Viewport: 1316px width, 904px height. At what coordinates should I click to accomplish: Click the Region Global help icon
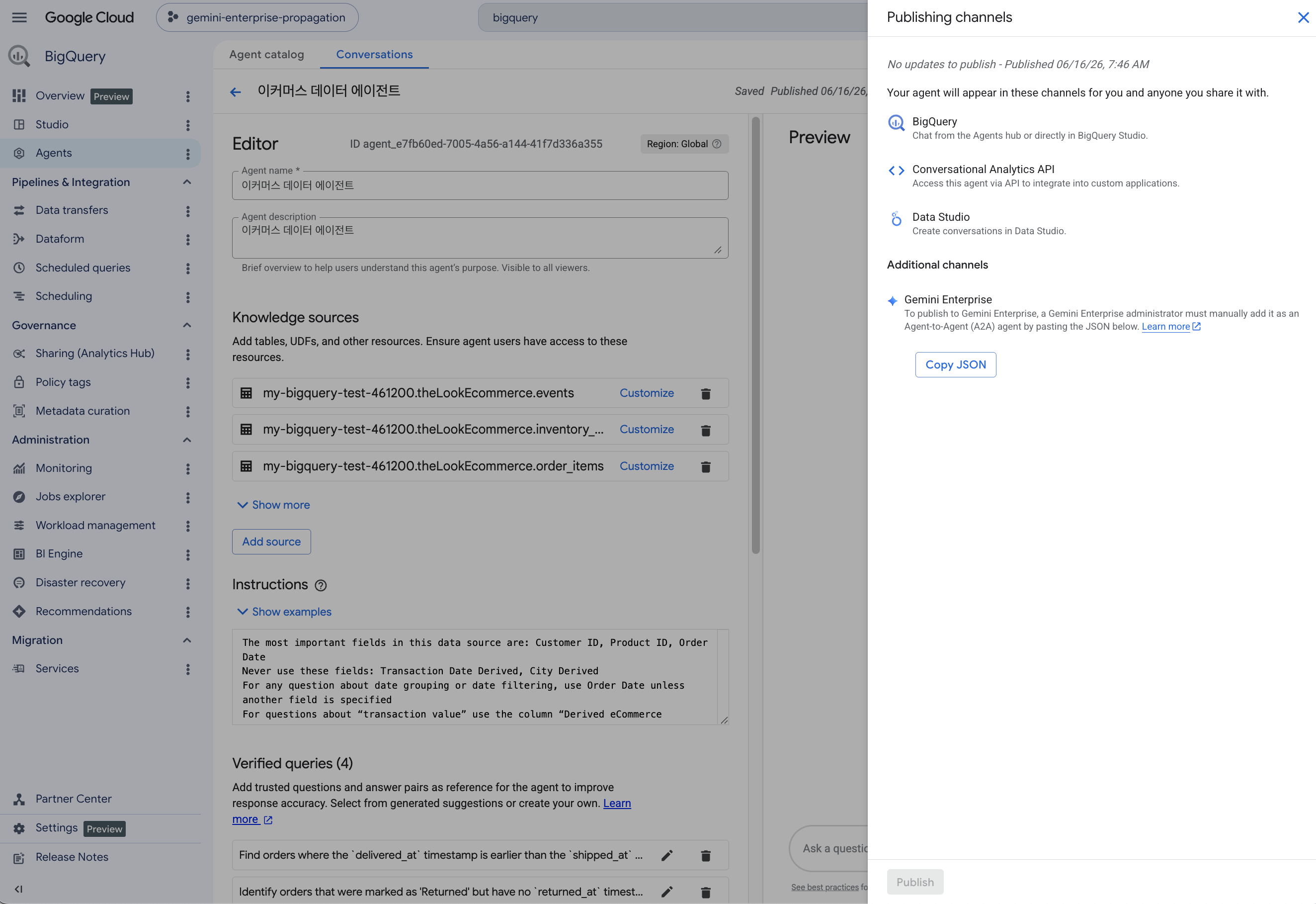pos(716,144)
